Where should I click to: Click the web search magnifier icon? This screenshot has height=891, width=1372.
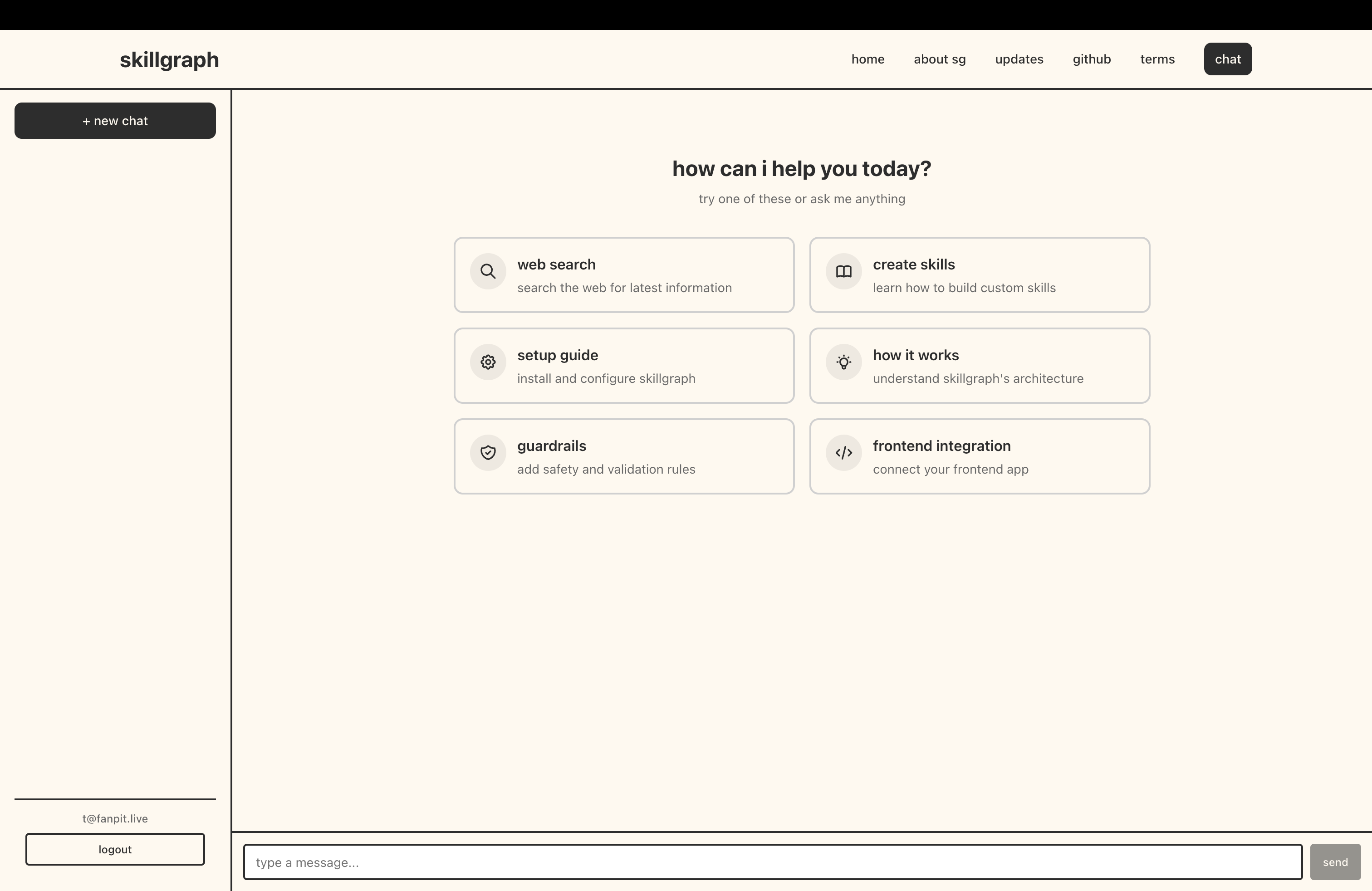[x=488, y=271]
